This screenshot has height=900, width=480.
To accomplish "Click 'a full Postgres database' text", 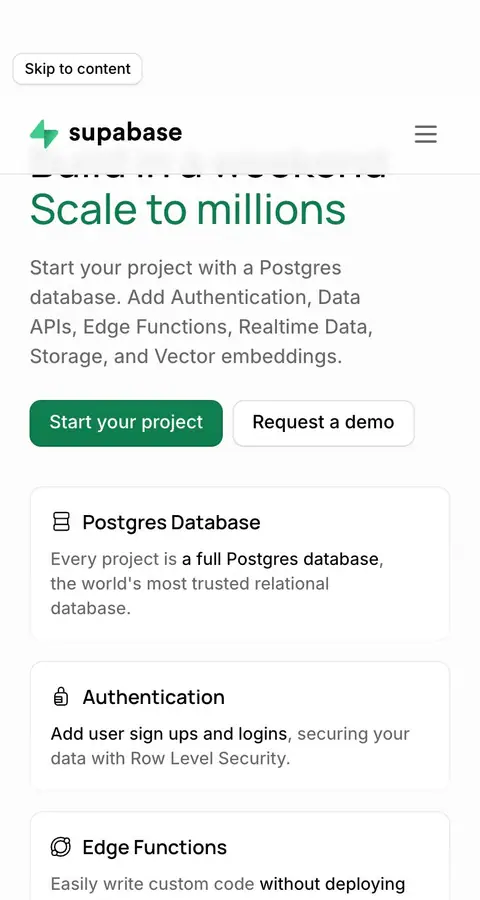I will (280, 558).
